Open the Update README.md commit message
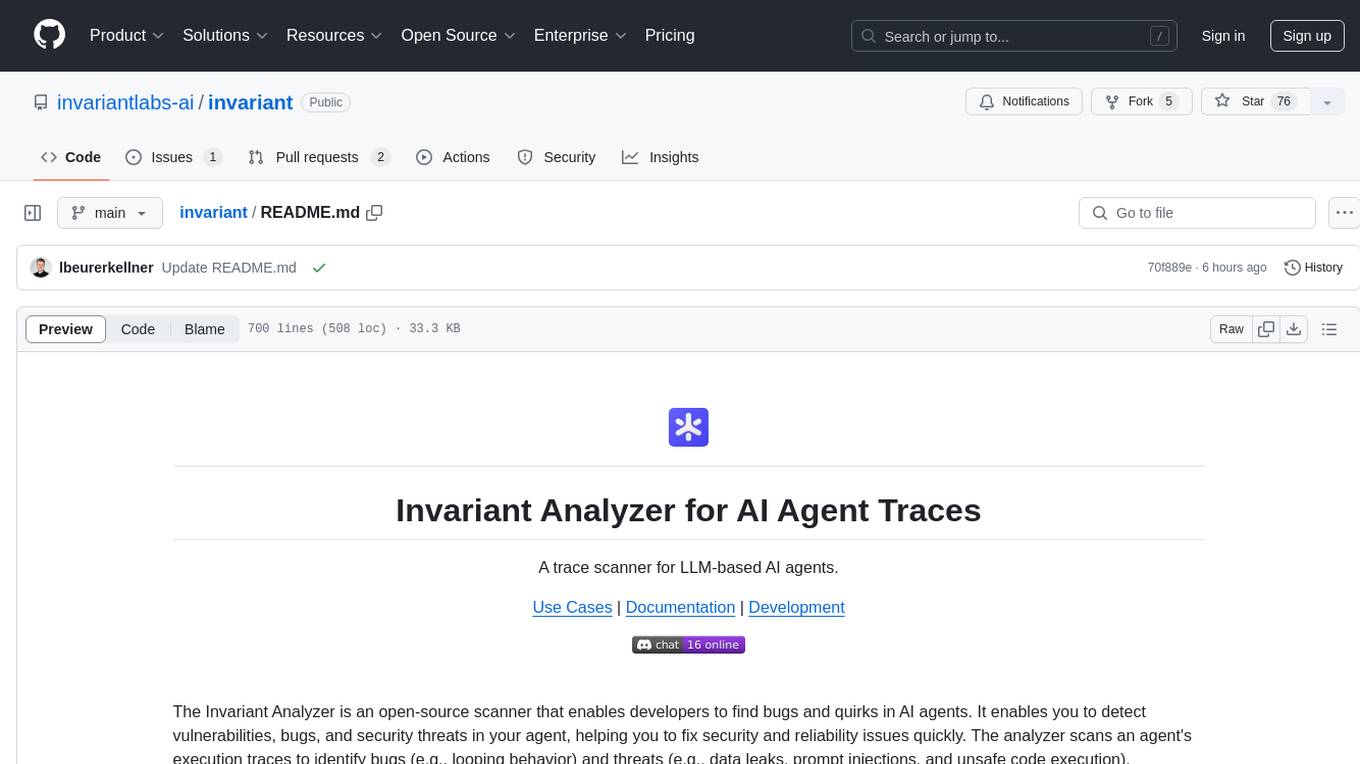 coord(229,267)
